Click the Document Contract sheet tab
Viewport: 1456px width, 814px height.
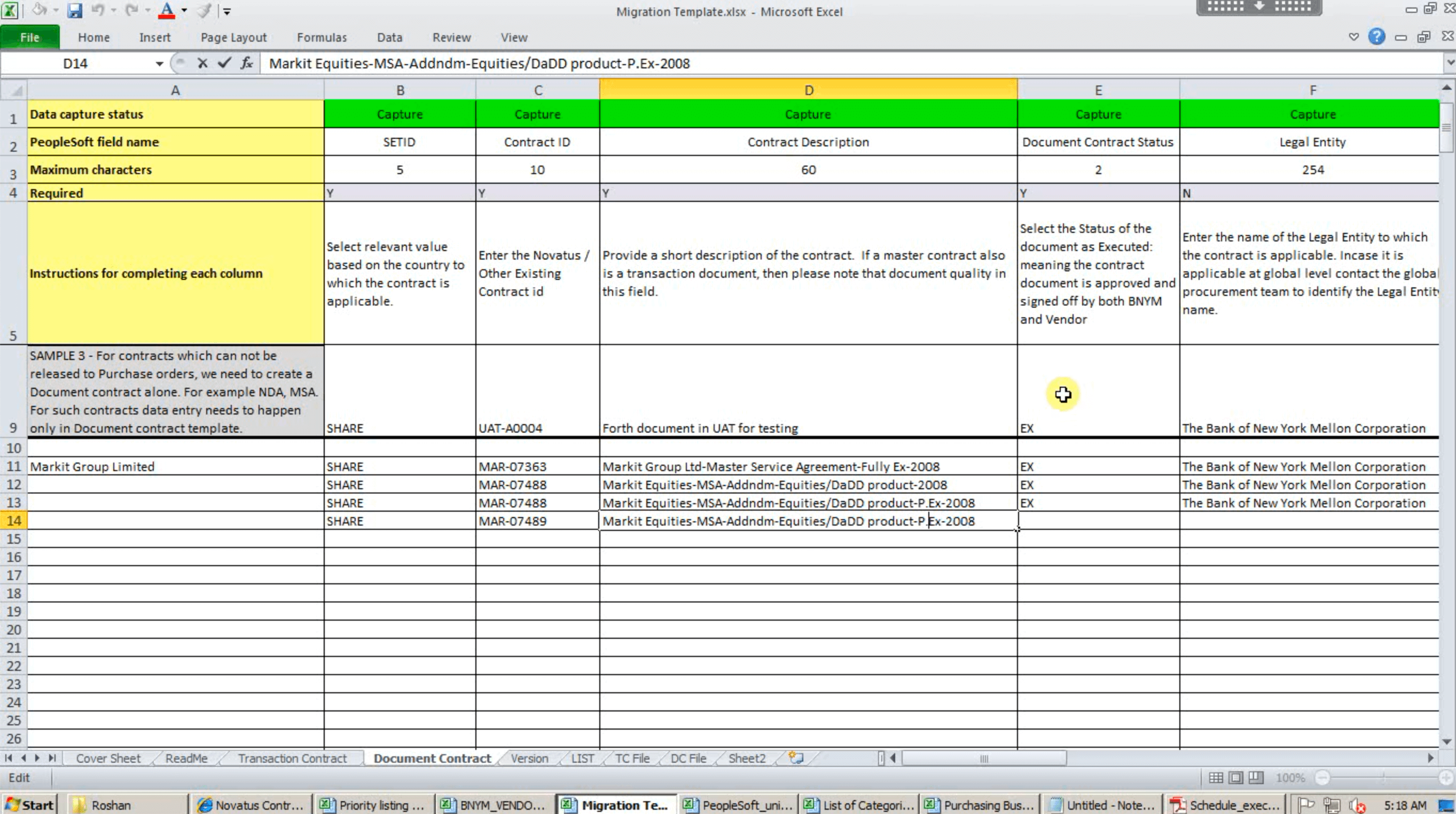[x=432, y=758]
